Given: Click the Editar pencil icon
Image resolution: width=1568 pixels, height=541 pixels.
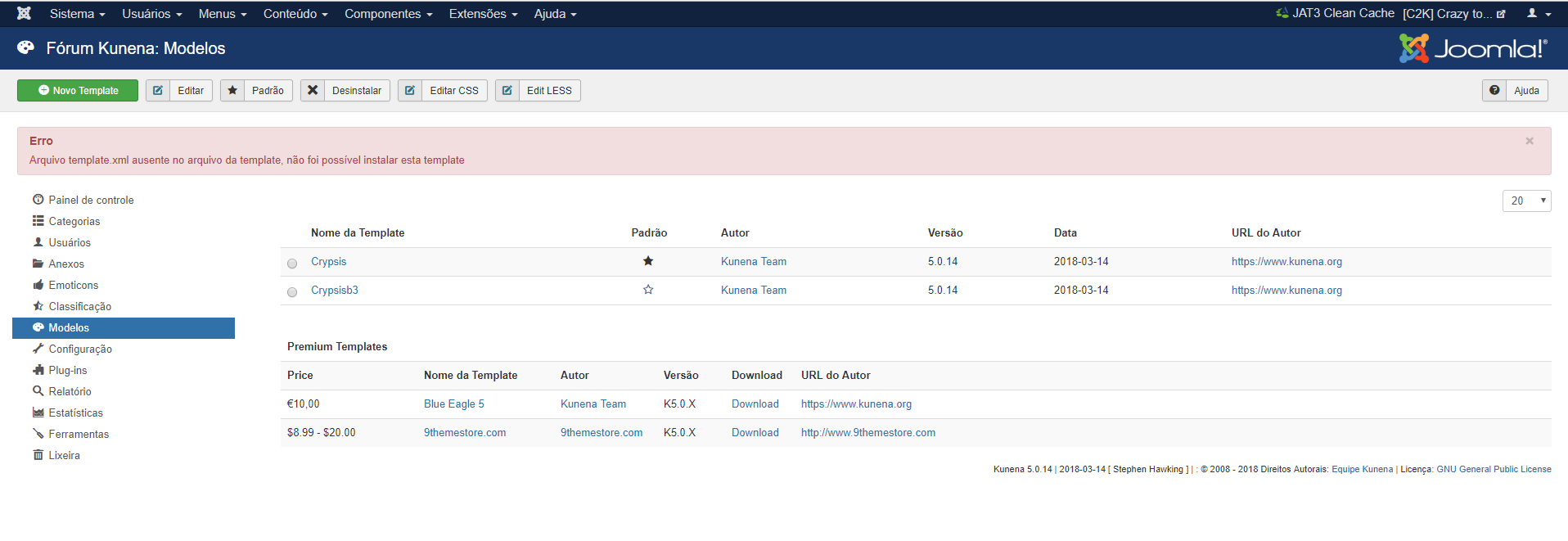Looking at the screenshot, I should [158, 91].
